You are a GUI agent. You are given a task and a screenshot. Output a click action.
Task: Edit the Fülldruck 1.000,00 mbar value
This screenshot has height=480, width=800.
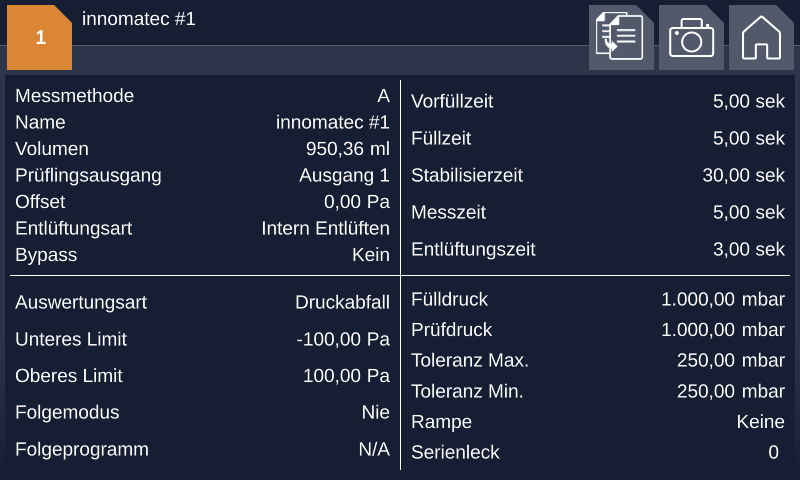tap(722, 299)
